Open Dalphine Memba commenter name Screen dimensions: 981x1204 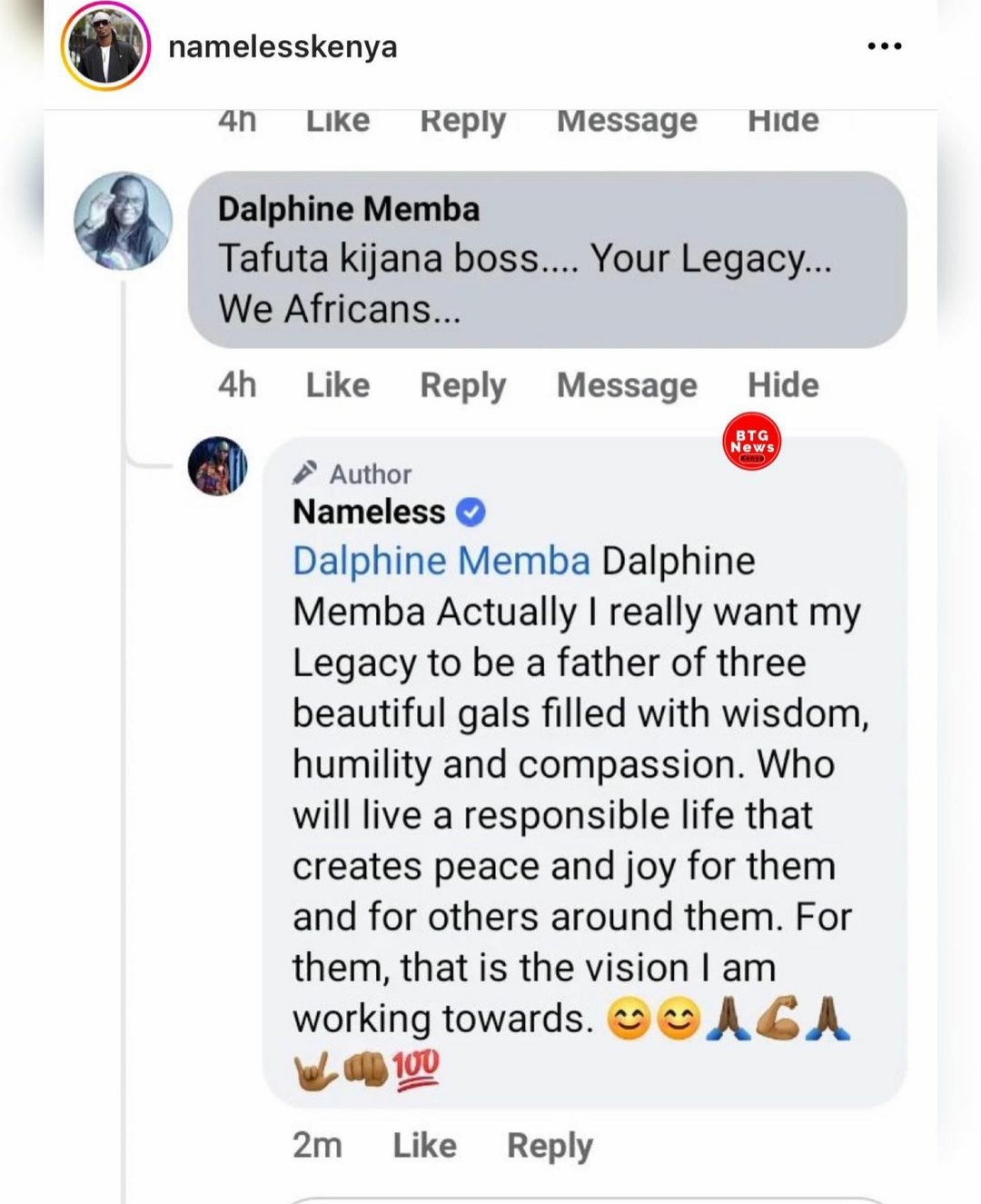(x=349, y=209)
